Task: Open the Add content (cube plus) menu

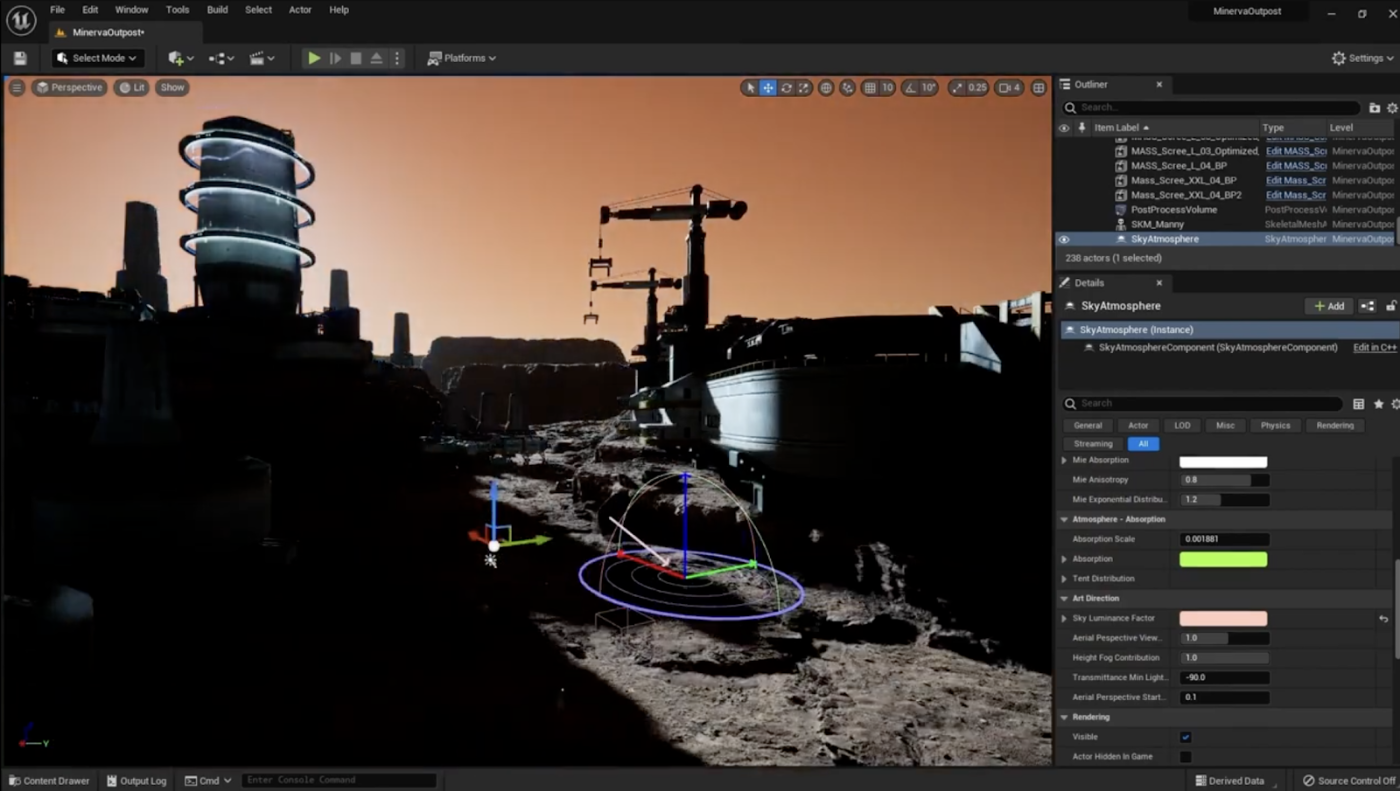Action: click(x=179, y=58)
